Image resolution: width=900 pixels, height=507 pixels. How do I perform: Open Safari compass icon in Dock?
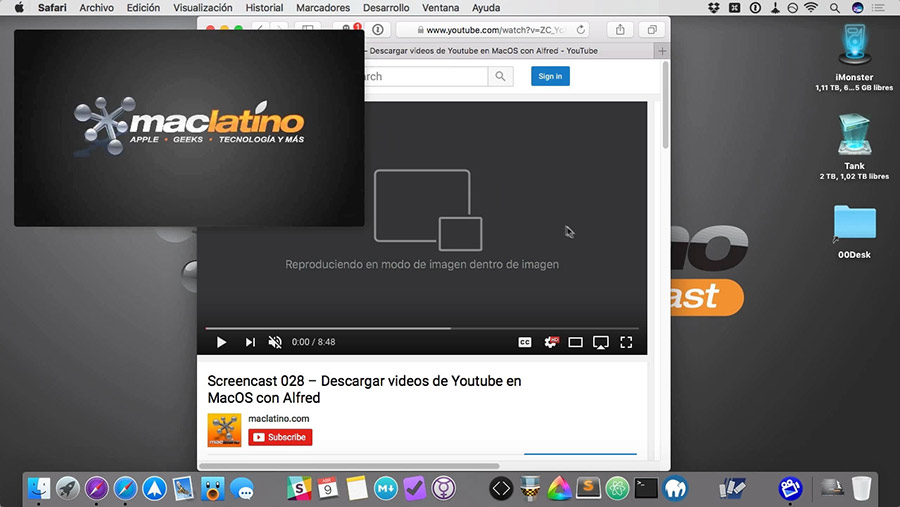point(125,489)
